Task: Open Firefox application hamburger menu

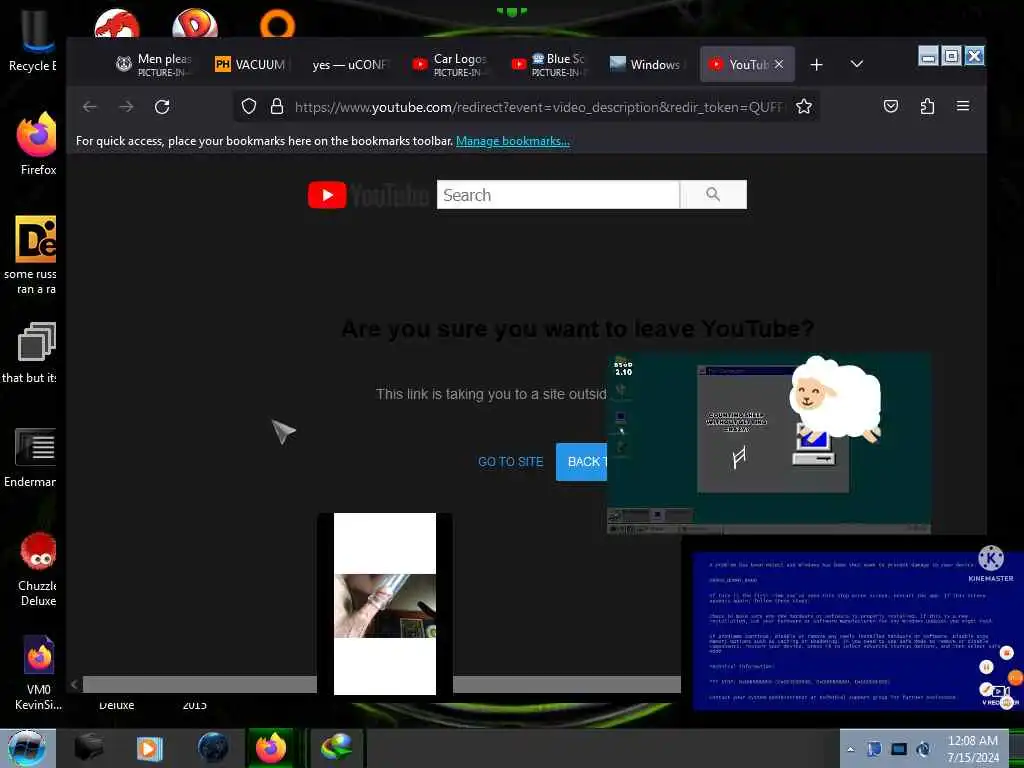Action: [x=963, y=106]
